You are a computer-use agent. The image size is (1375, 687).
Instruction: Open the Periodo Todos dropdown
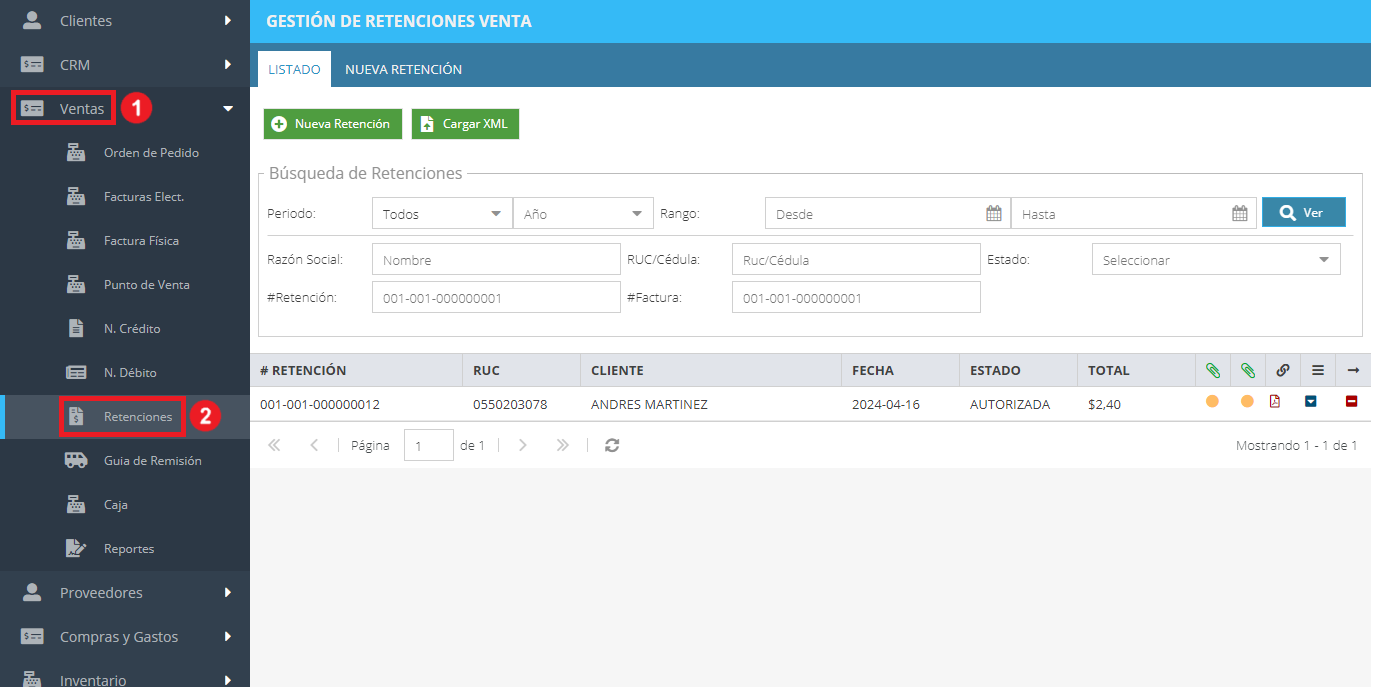(x=442, y=214)
